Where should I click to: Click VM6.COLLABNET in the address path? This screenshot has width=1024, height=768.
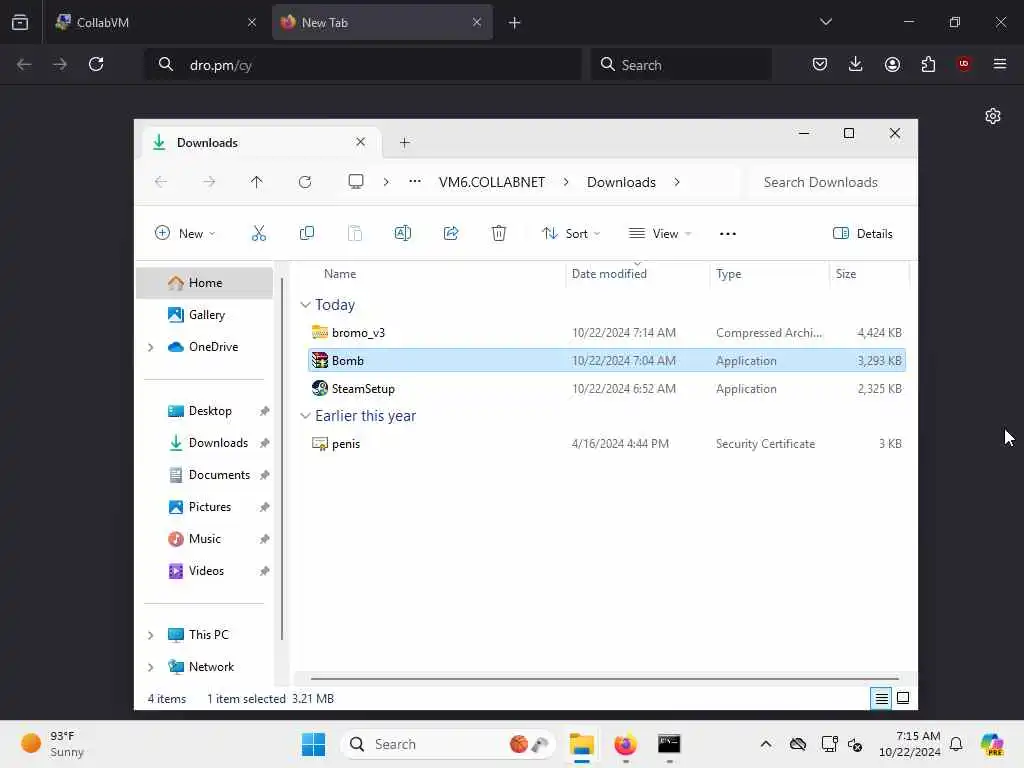(x=492, y=182)
